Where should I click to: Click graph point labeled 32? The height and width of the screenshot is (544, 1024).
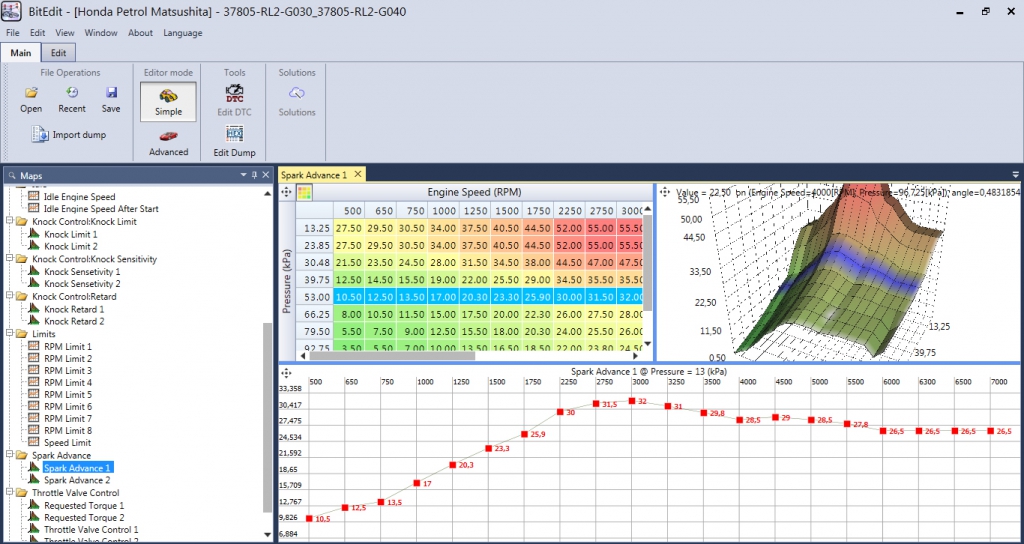coord(632,400)
